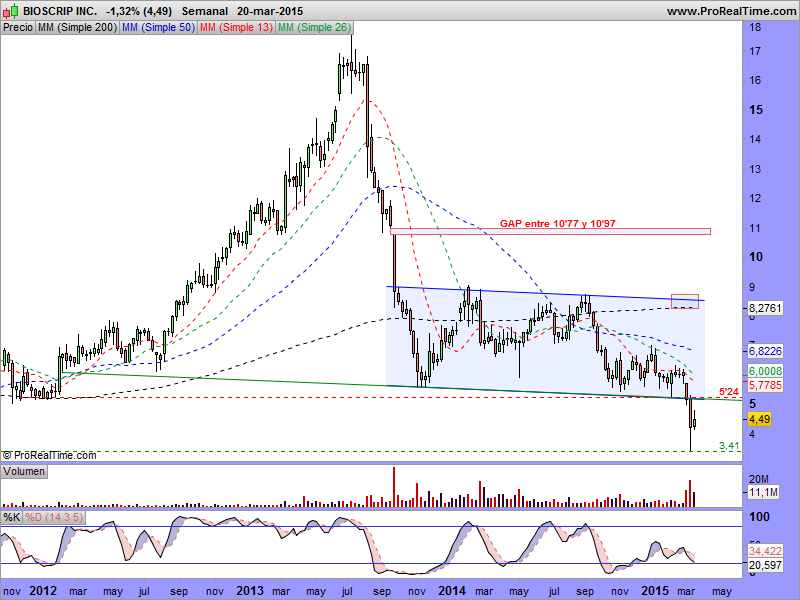The width and height of the screenshot is (800, 600).
Task: Click the 5,7785 red price tag
Action: click(x=765, y=385)
